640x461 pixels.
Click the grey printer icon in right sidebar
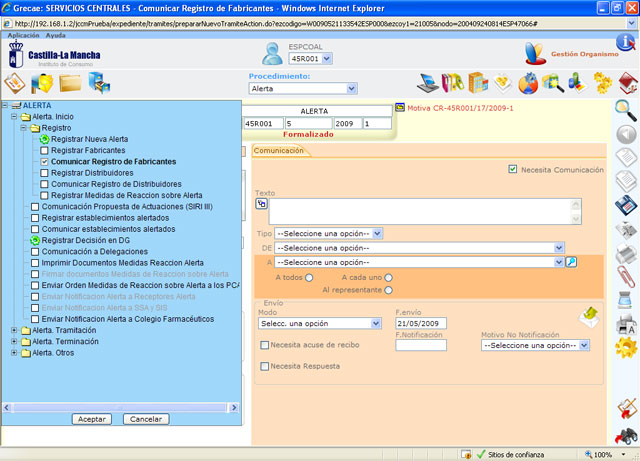coord(626,253)
